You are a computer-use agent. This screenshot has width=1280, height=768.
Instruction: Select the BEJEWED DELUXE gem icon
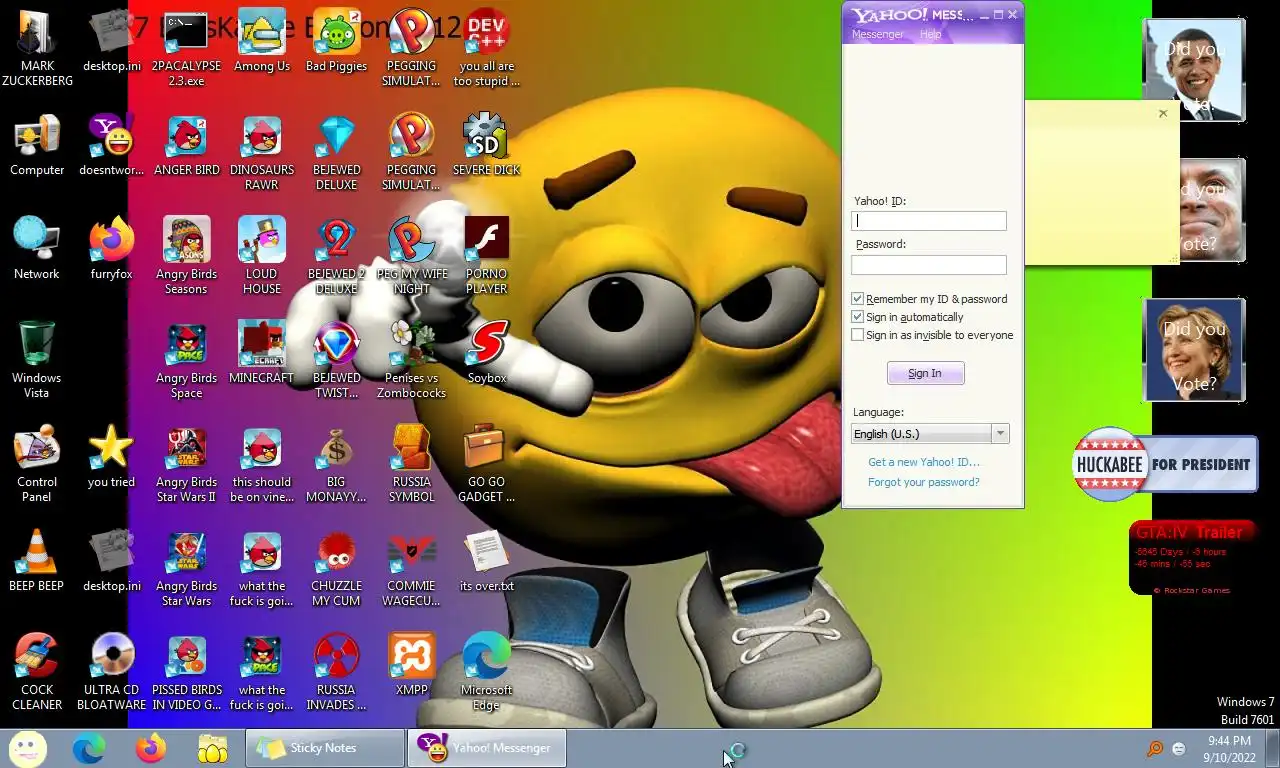point(336,136)
